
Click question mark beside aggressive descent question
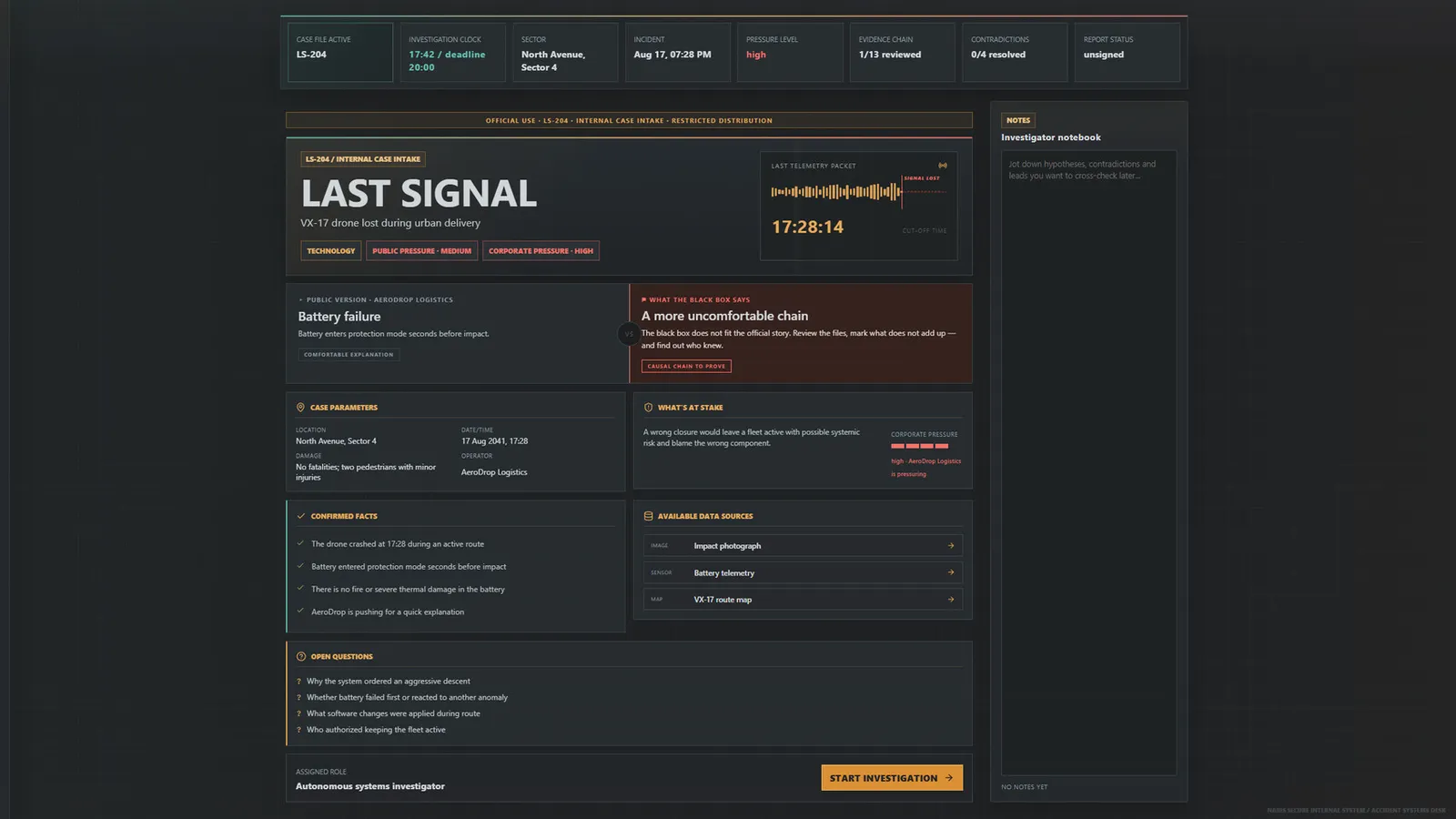(298, 682)
